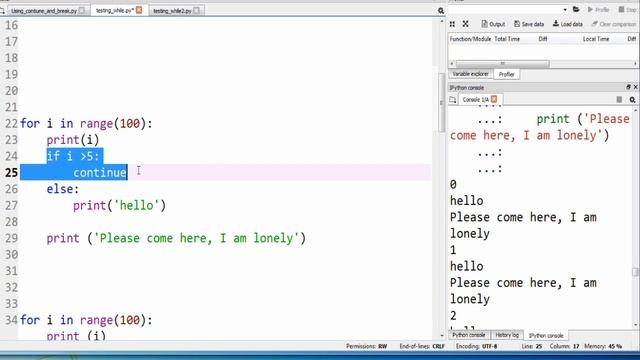Click the profiler Stop button
Viewport: 640px width, 360px height.
[x=627, y=9]
